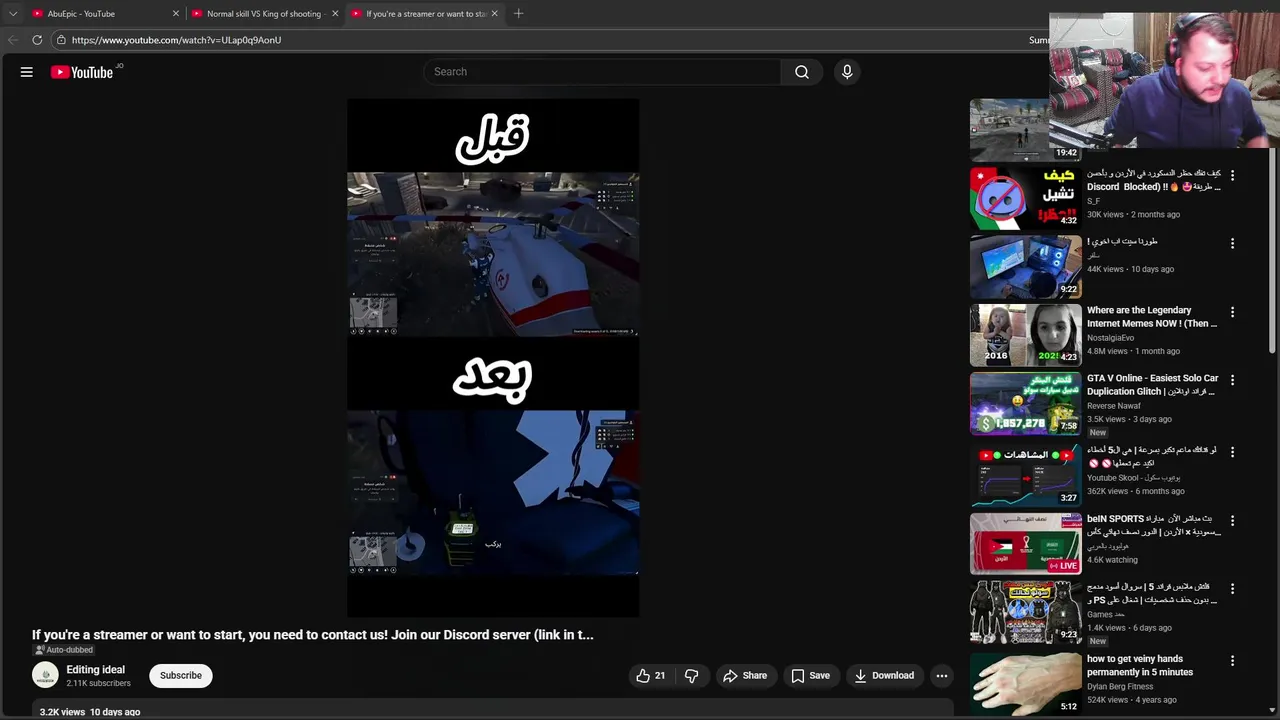This screenshot has width=1280, height=720.
Task: Open the Dylan Berg Fitness channel name
Action: coord(1120,687)
